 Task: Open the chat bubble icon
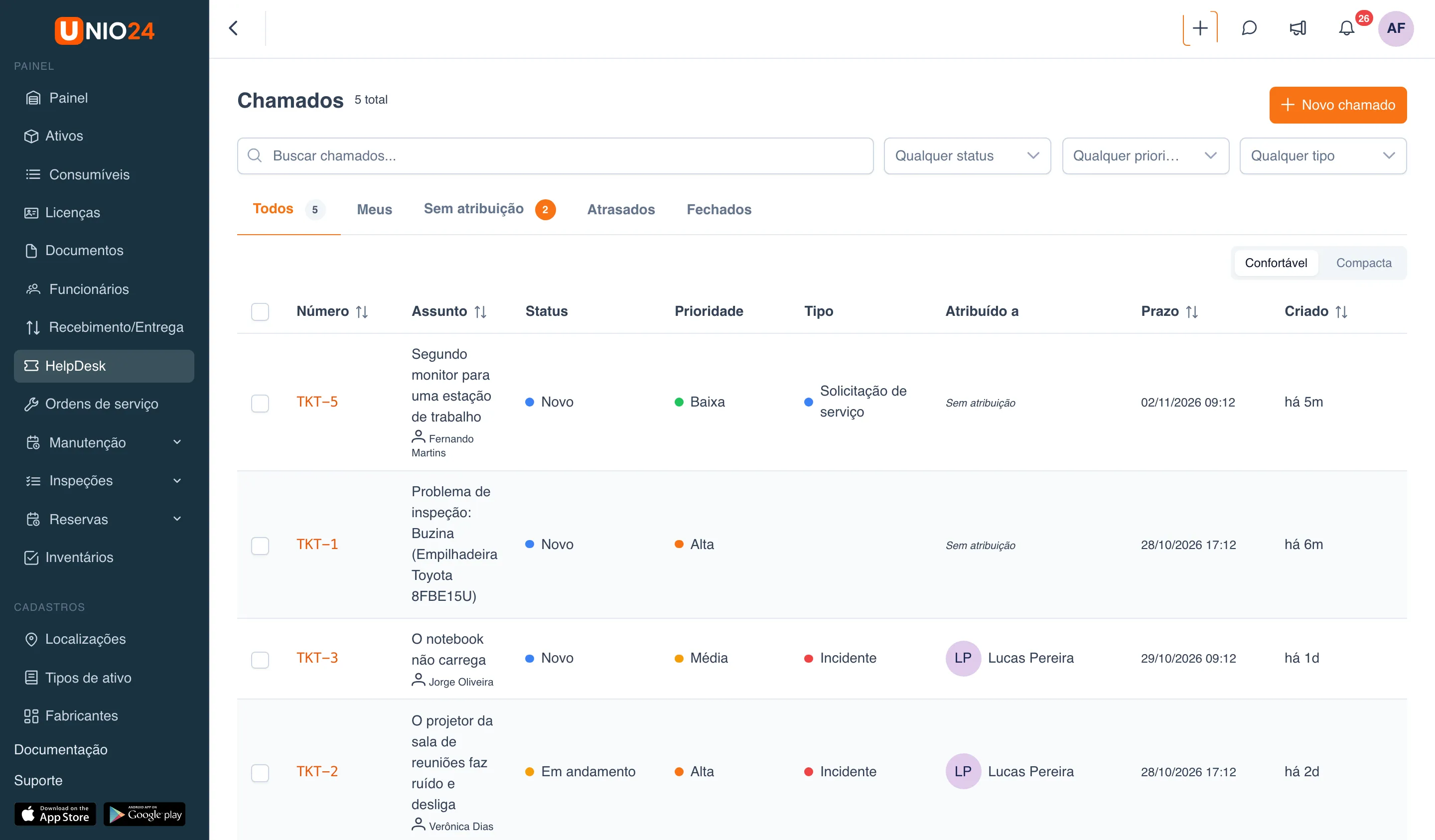1249,28
